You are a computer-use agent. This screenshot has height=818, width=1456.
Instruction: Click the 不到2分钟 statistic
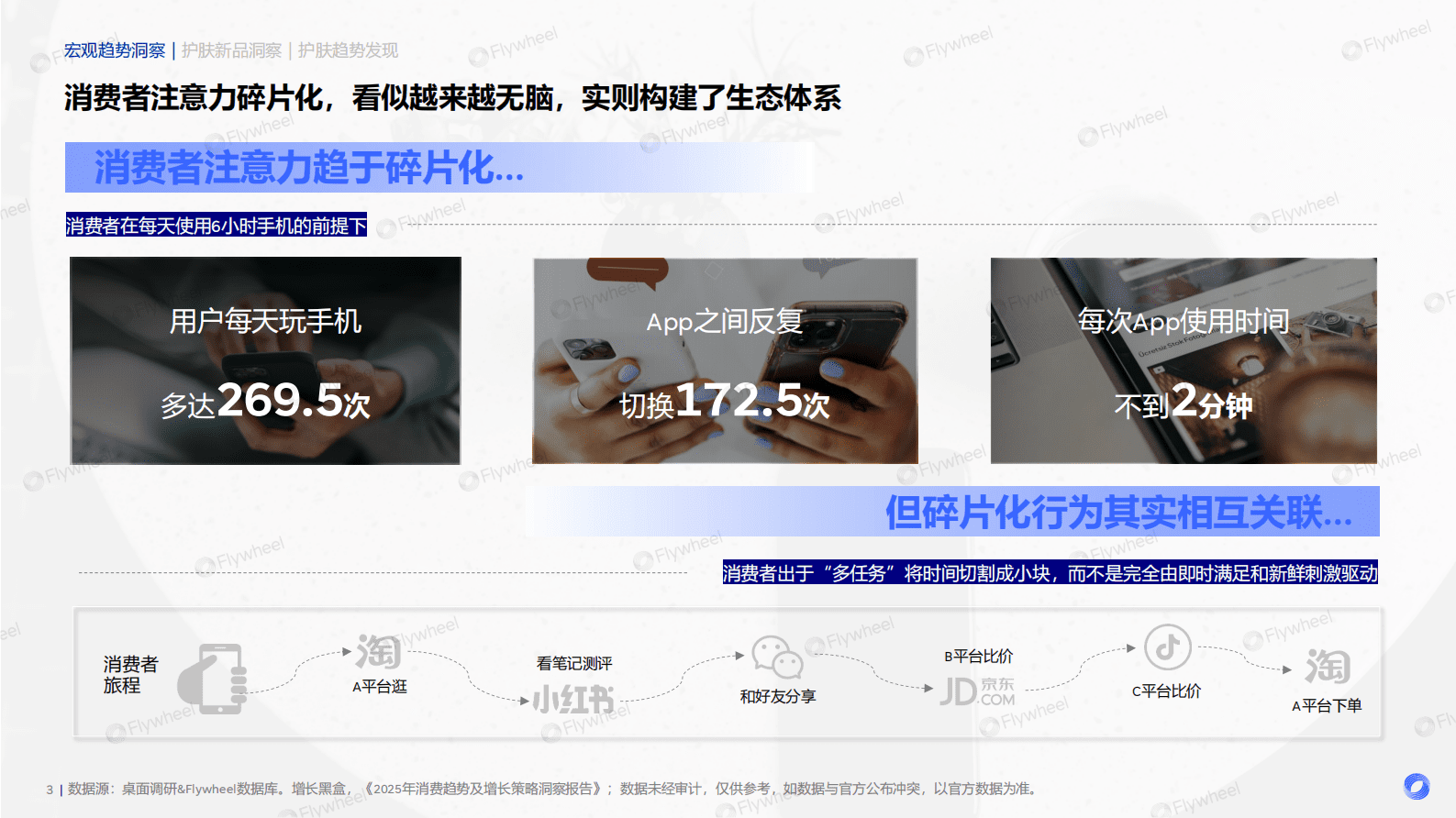(x=1184, y=401)
